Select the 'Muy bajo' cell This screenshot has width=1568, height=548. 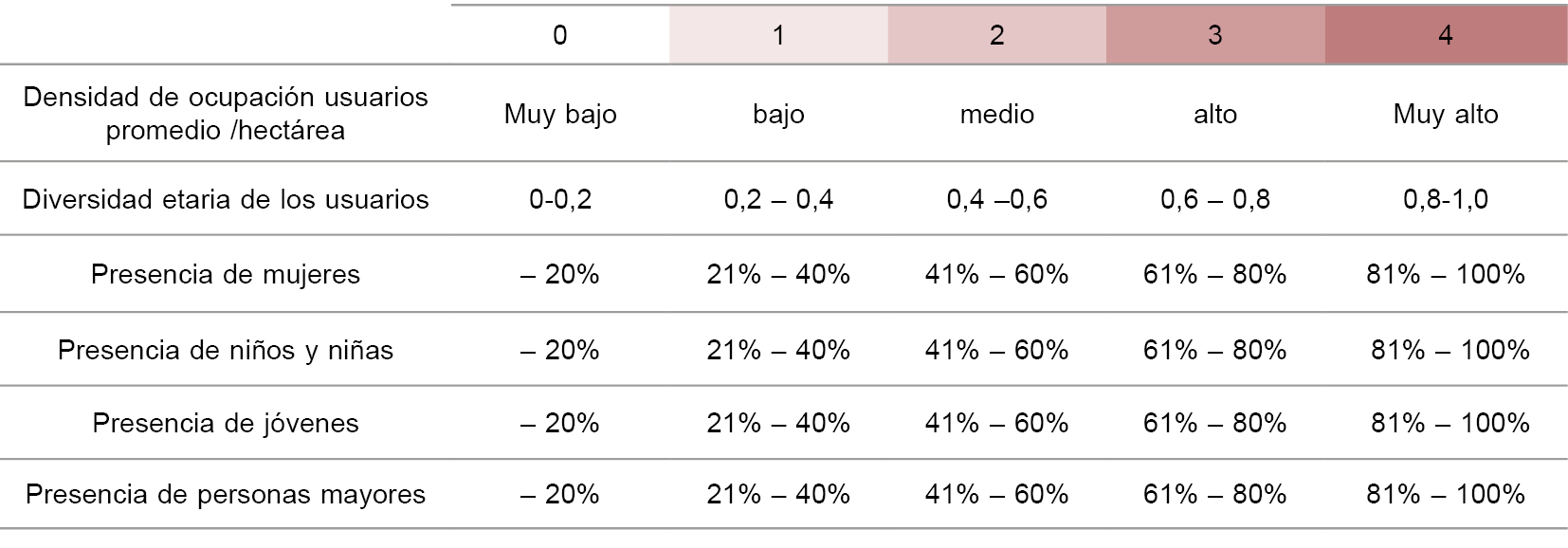pos(560,115)
